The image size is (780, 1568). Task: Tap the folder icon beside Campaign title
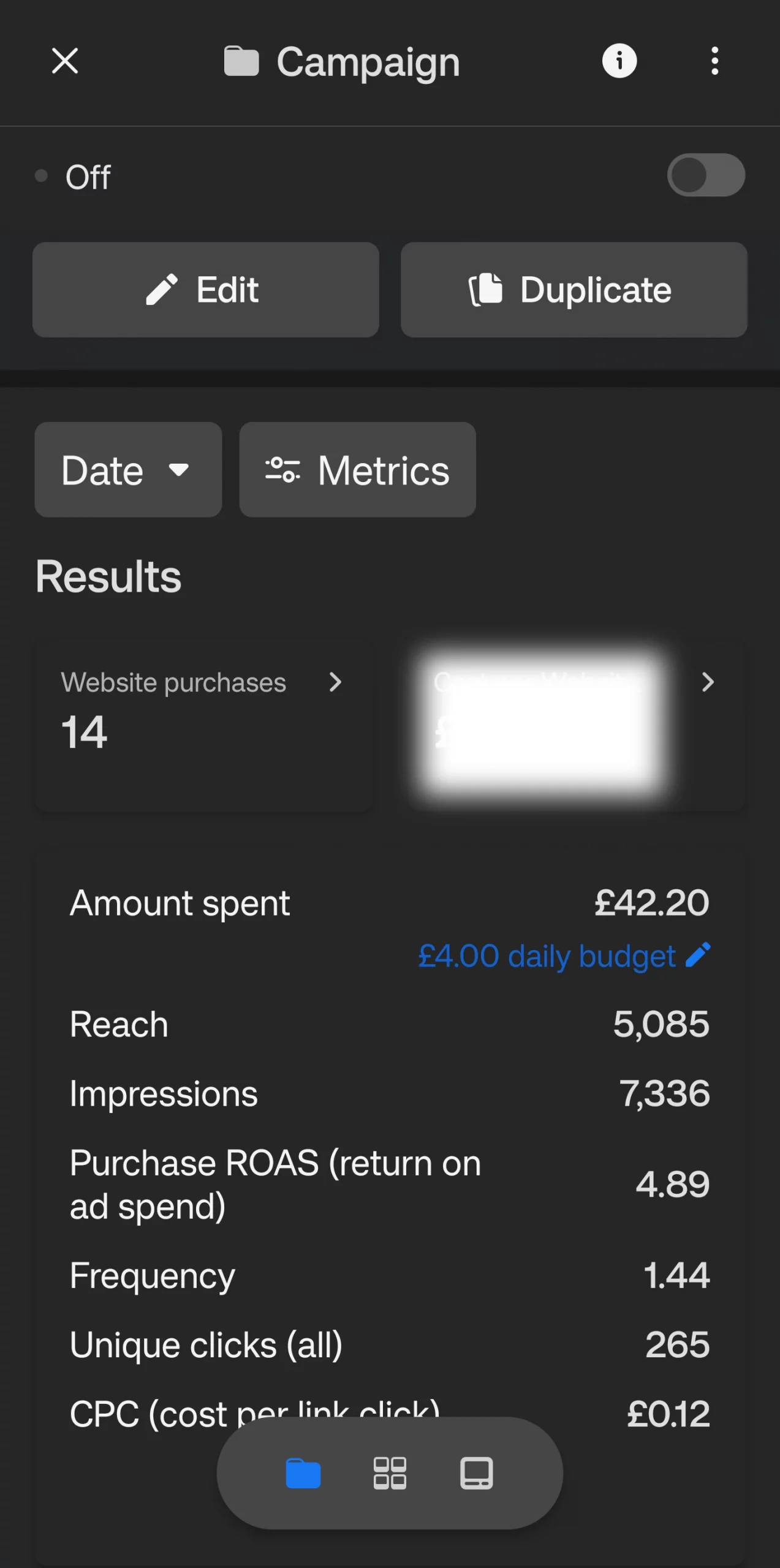click(241, 61)
